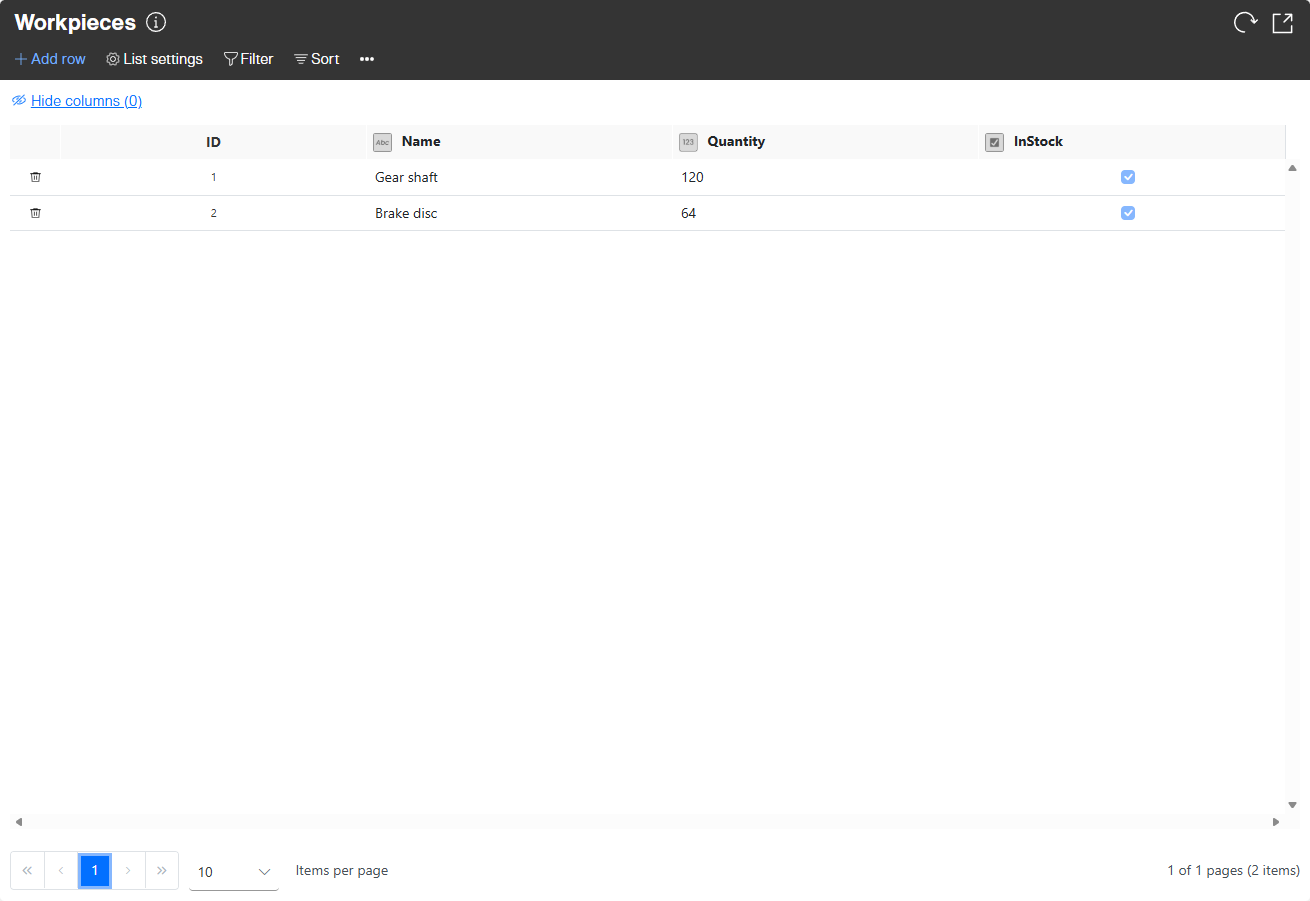Click the Hide columns (0) link
The image size is (1310, 901).
[86, 101]
